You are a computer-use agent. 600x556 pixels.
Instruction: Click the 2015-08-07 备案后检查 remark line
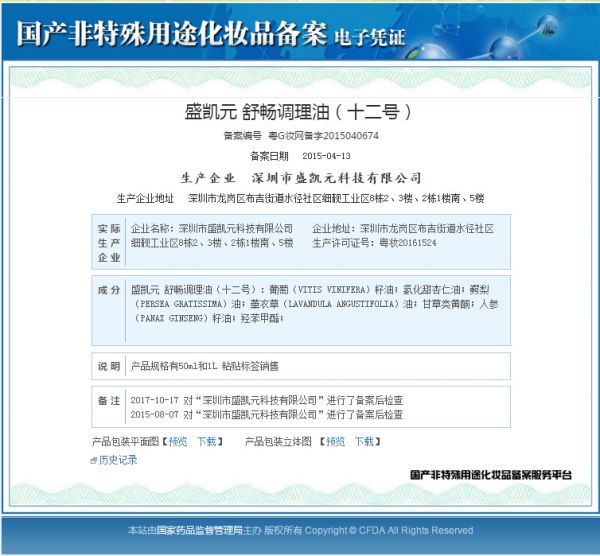pyautogui.click(x=267, y=414)
